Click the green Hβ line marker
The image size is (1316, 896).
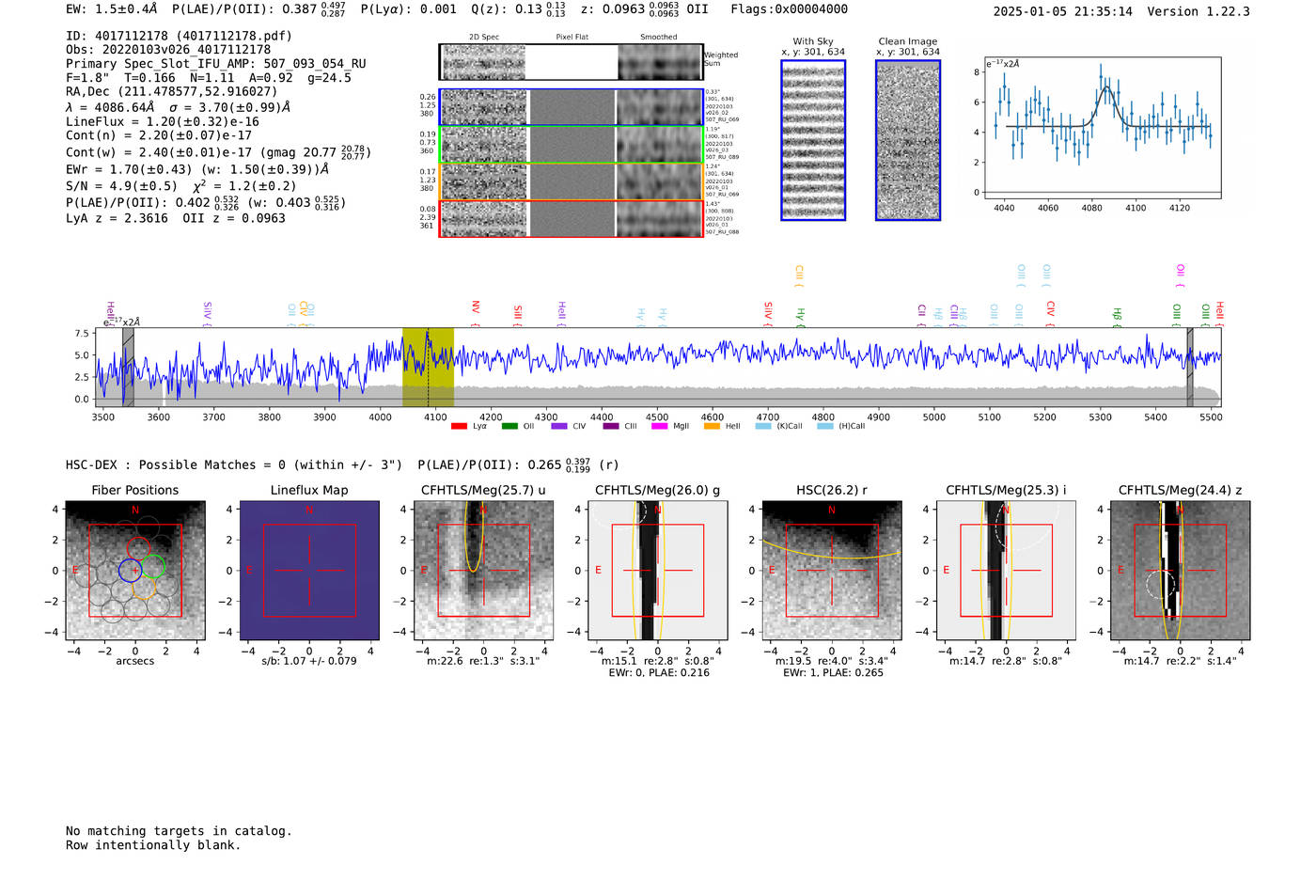(1117, 316)
